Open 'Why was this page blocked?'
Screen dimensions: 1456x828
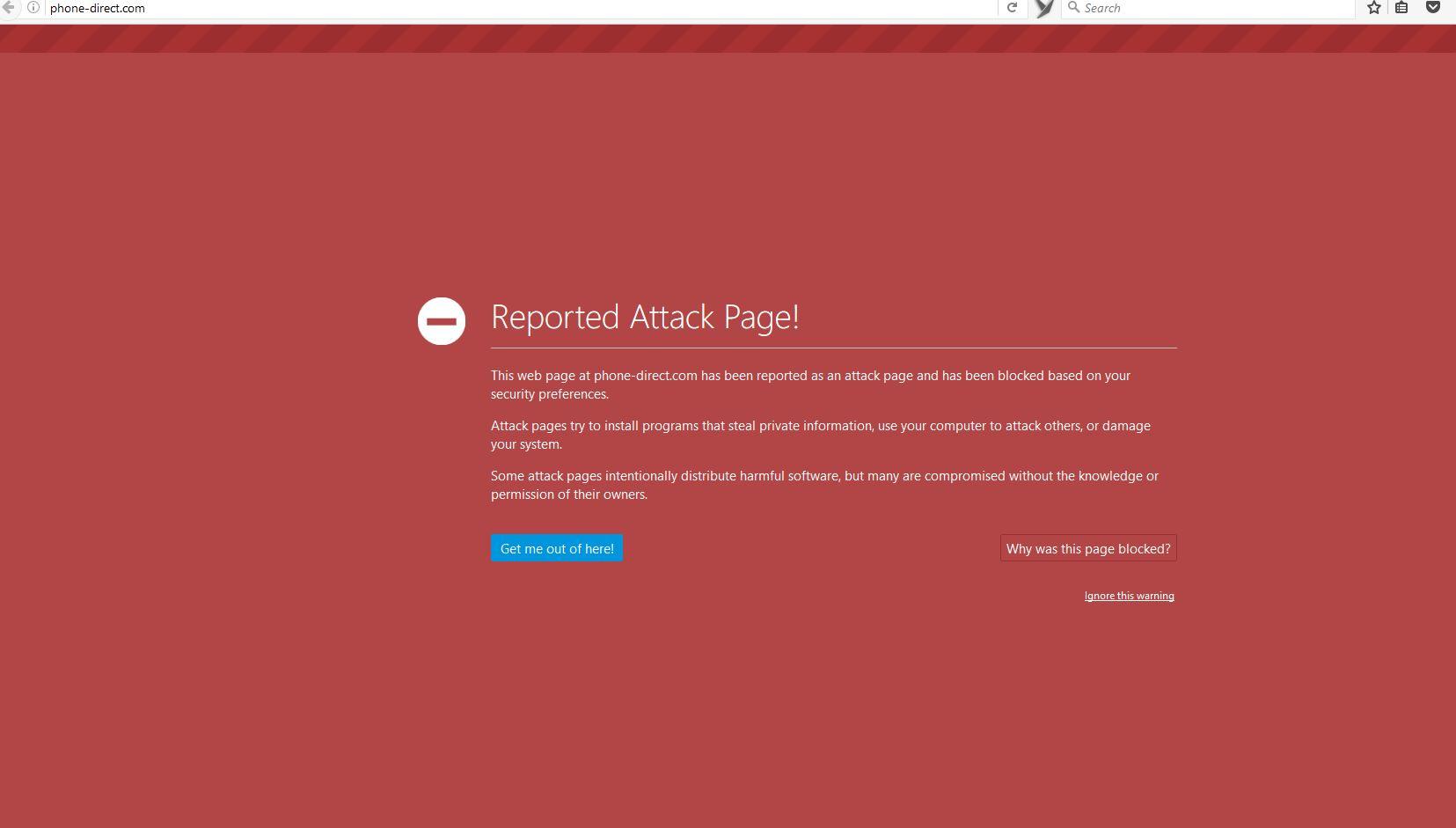(x=1087, y=548)
